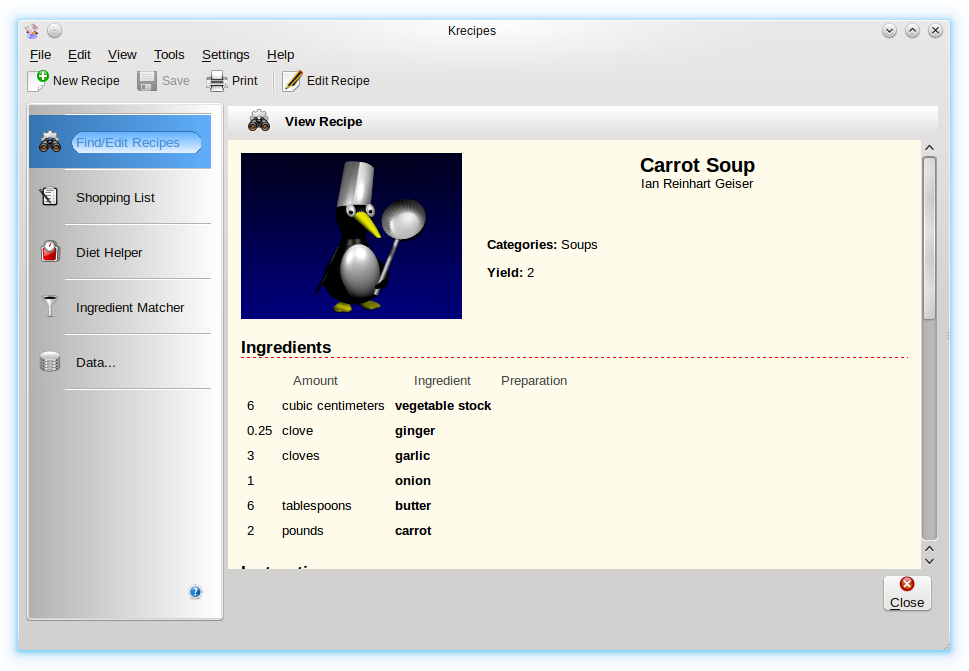This screenshot has width=969, height=671.
Task: Click the vertical scrollbar handle
Action: click(929, 238)
